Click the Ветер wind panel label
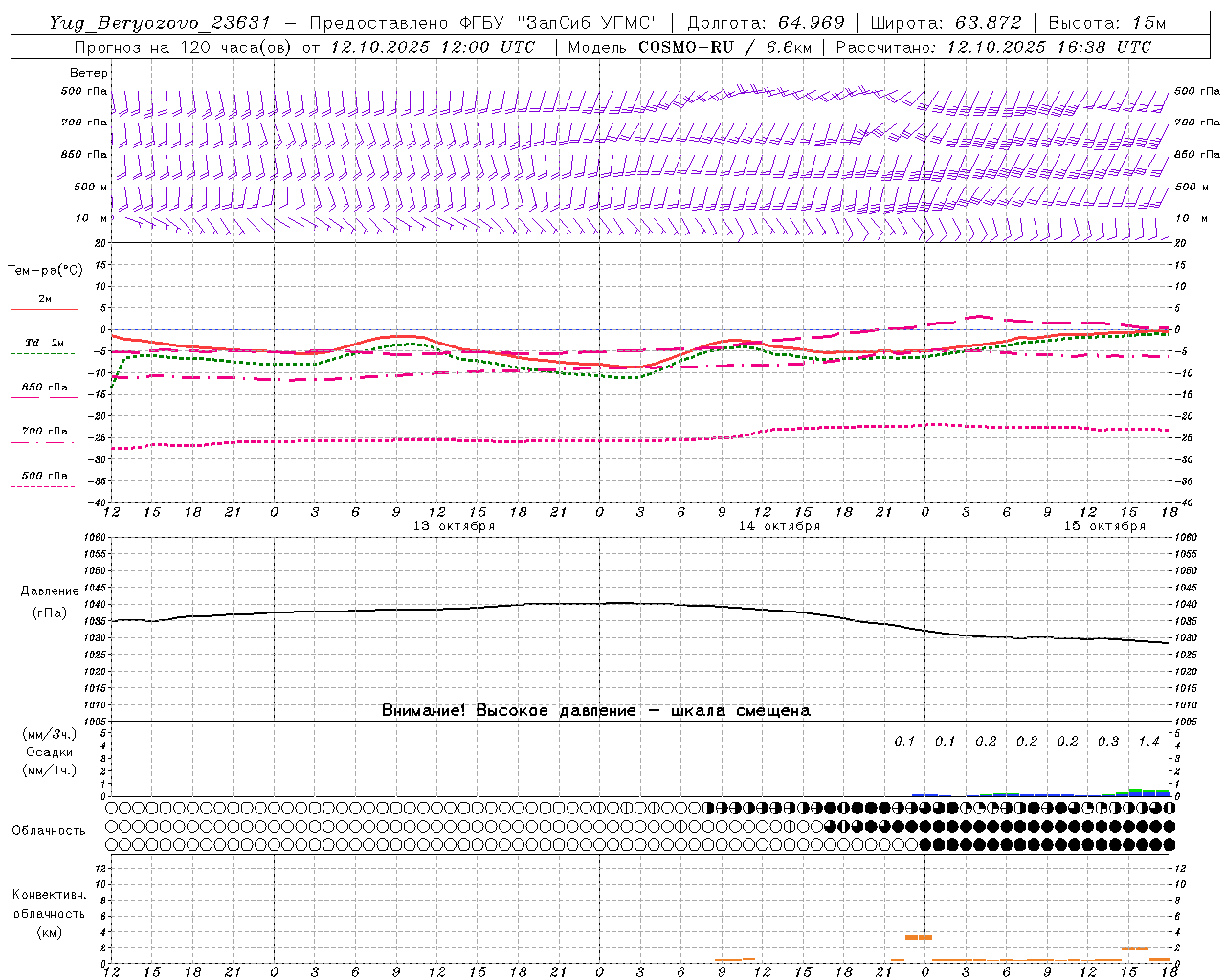1225x980 pixels. tap(89, 73)
